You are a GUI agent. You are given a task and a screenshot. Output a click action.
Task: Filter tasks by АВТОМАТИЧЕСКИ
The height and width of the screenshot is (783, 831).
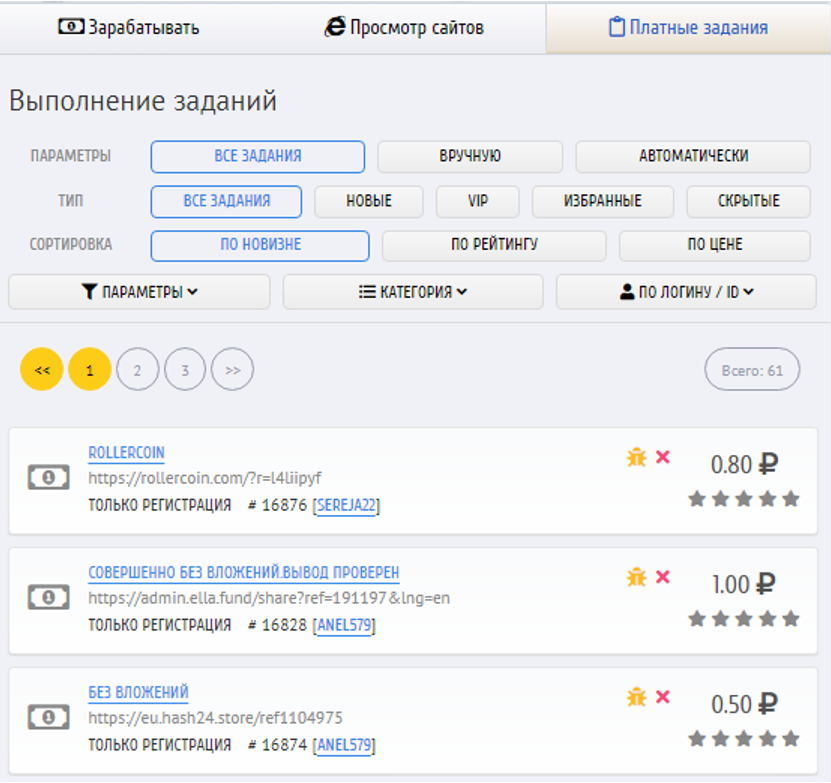(693, 156)
